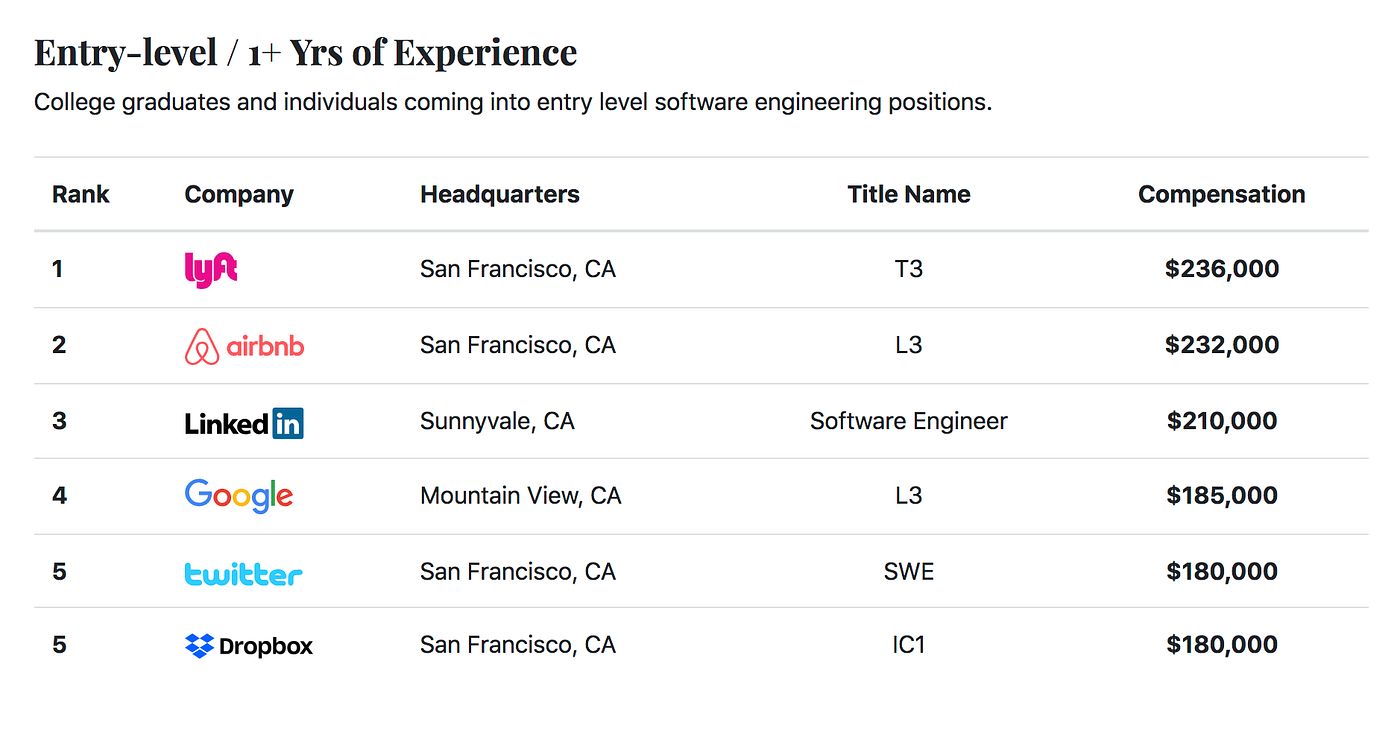Click the Software Engineer title cell
1400x754 pixels.
[909, 421]
